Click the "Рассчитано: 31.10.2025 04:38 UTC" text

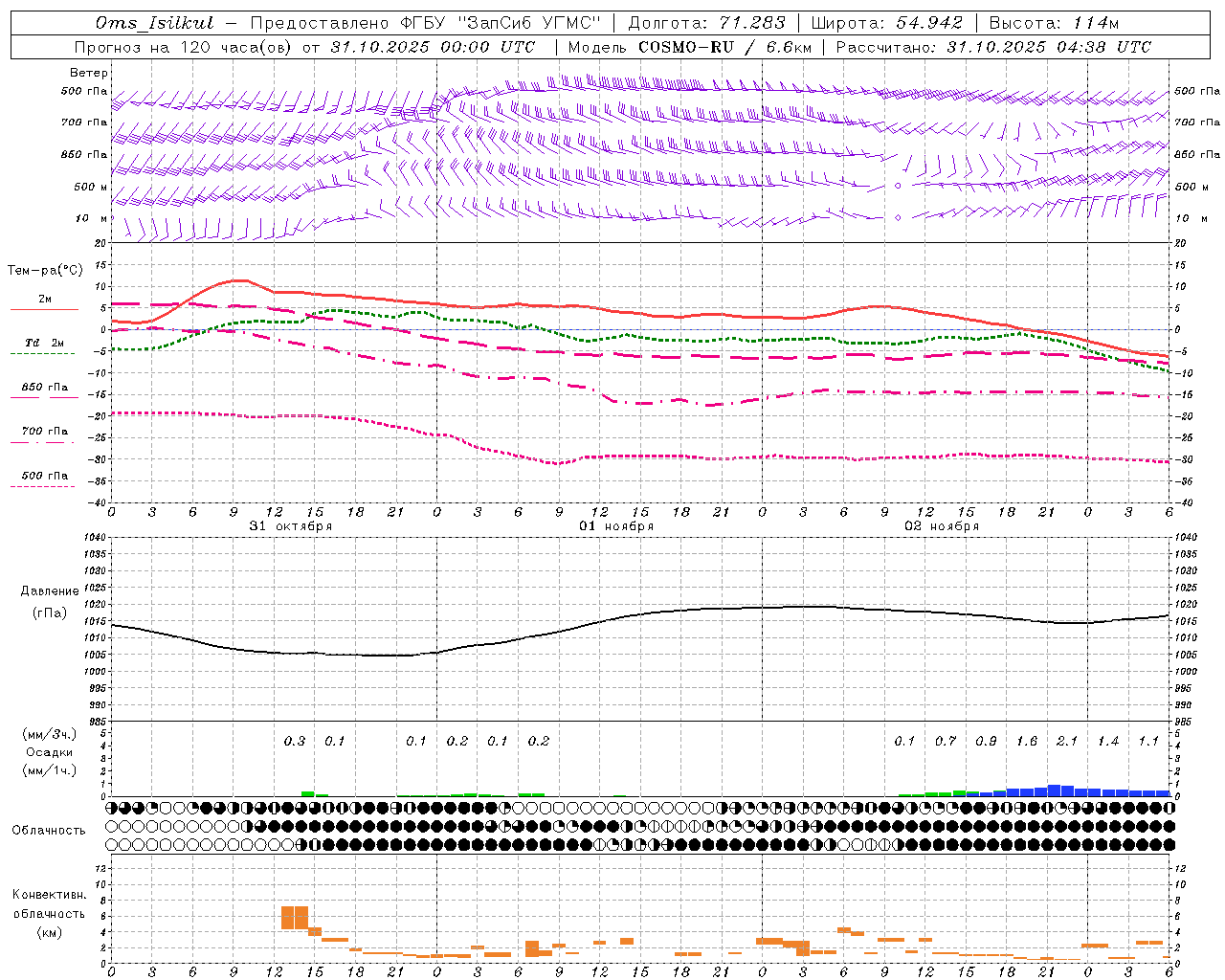(993, 47)
